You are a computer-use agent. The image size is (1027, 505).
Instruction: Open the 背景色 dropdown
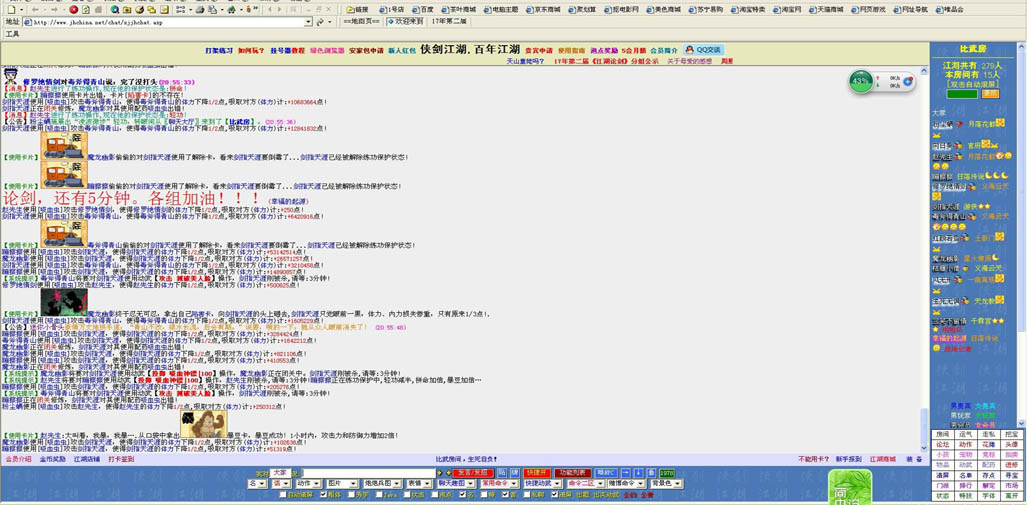[x=665, y=483]
